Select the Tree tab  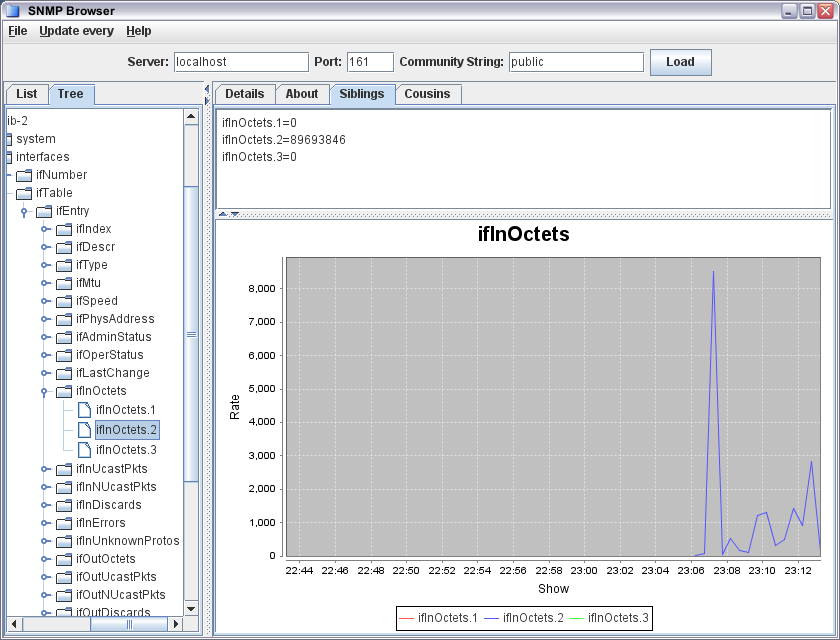71,94
